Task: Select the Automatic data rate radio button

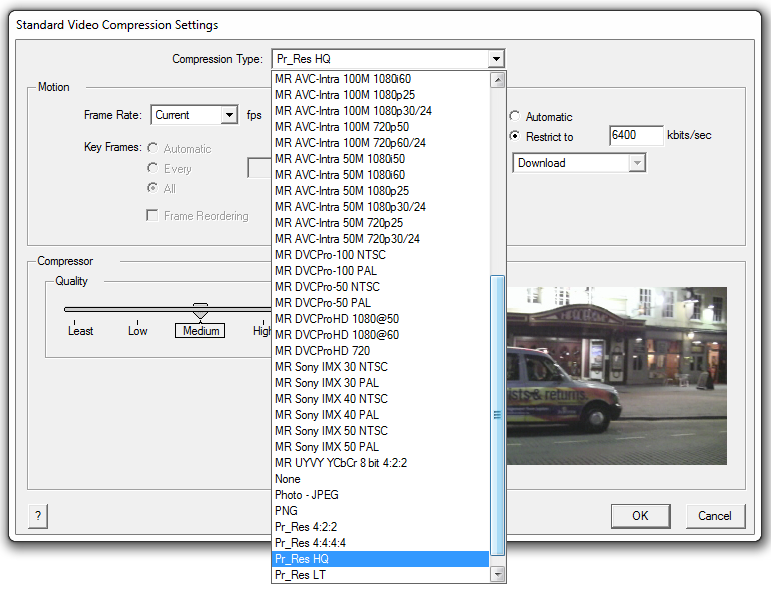Action: [x=515, y=117]
